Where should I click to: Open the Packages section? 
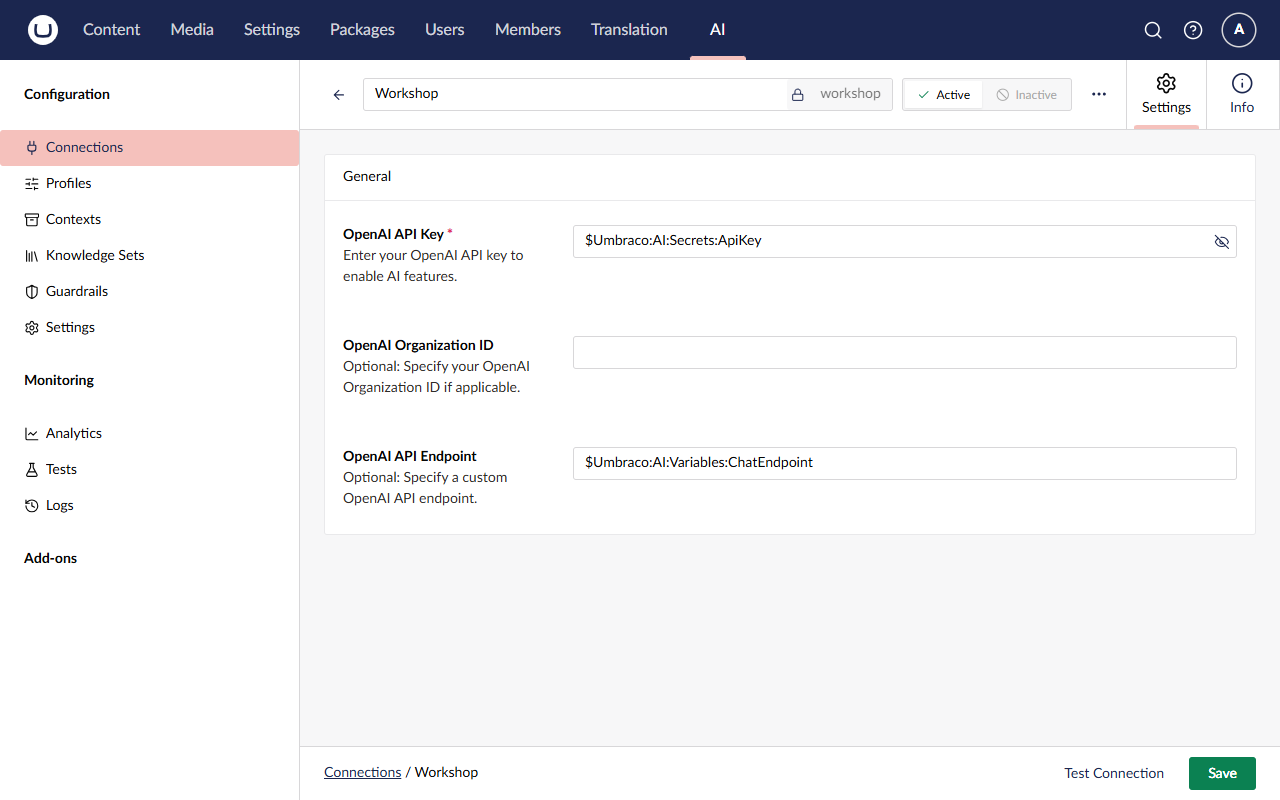(x=362, y=30)
